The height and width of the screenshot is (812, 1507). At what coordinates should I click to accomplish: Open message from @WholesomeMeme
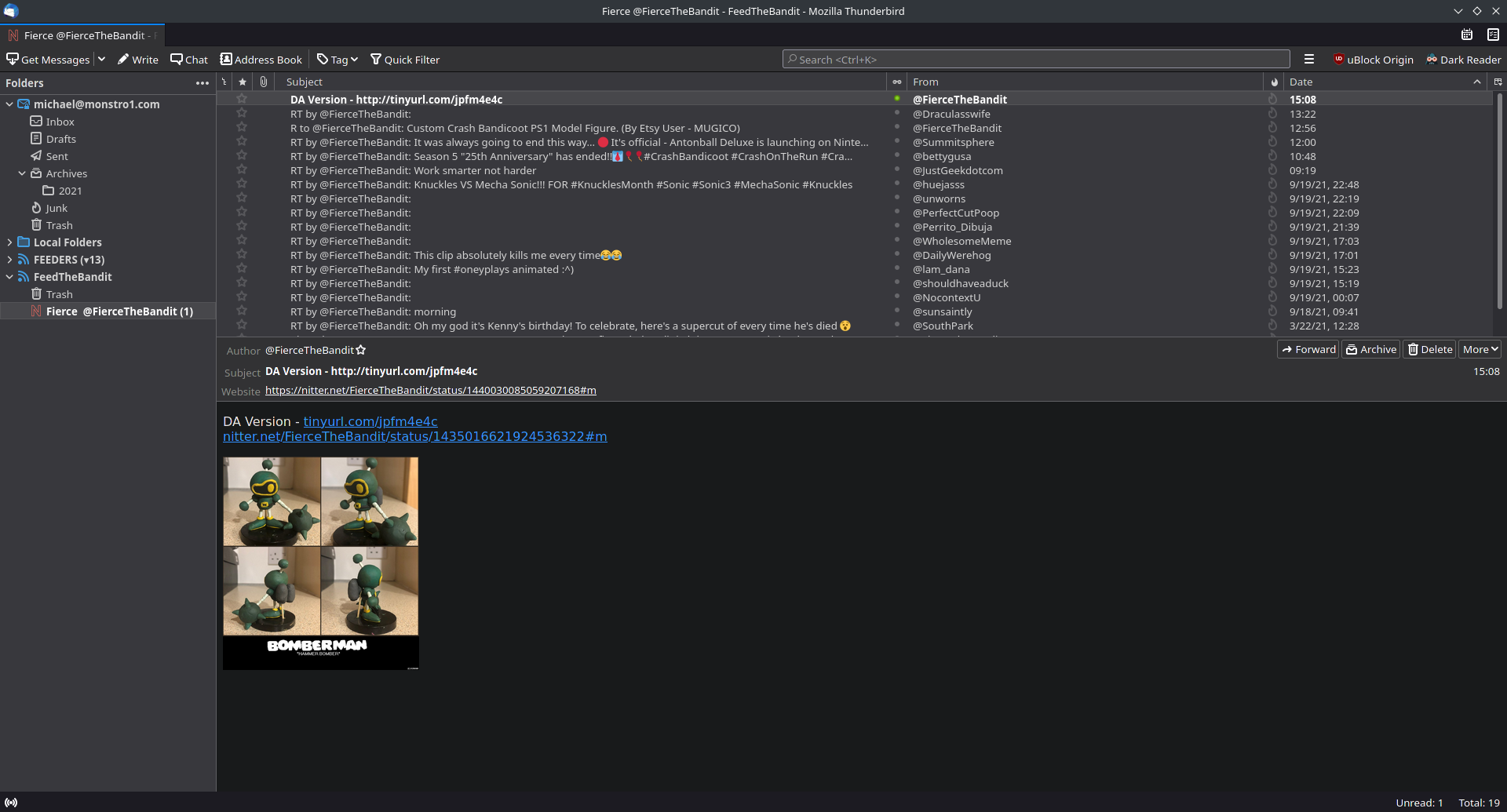coord(854,241)
